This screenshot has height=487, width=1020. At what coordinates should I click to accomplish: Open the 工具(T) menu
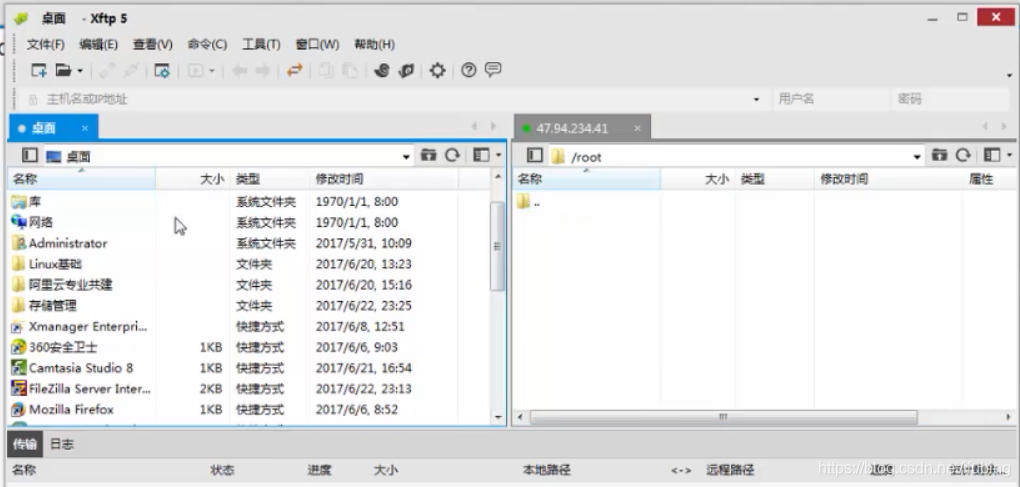tap(261, 44)
